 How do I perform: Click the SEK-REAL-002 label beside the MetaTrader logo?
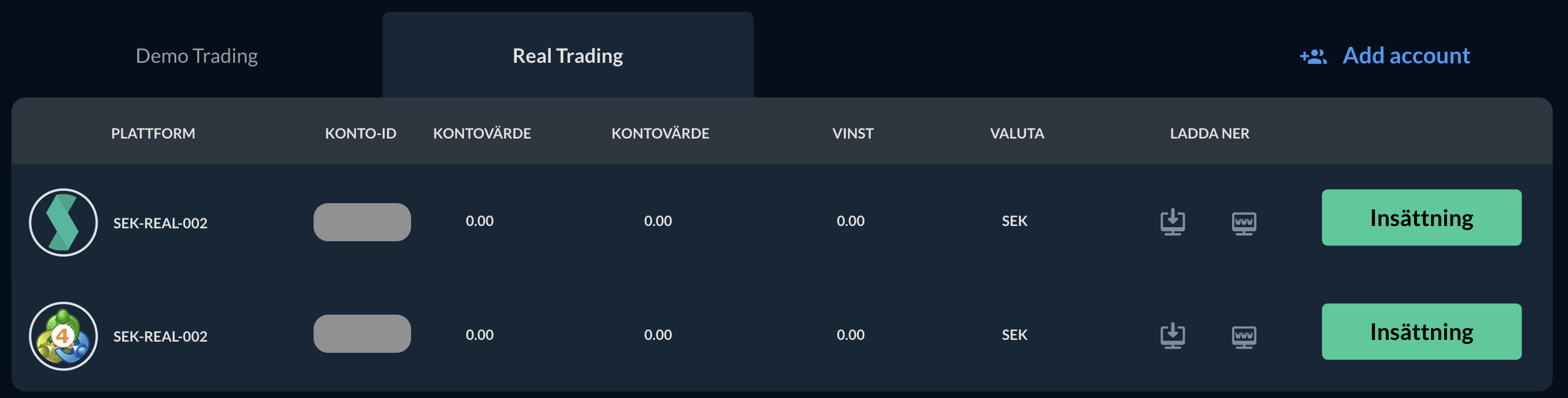tap(160, 336)
